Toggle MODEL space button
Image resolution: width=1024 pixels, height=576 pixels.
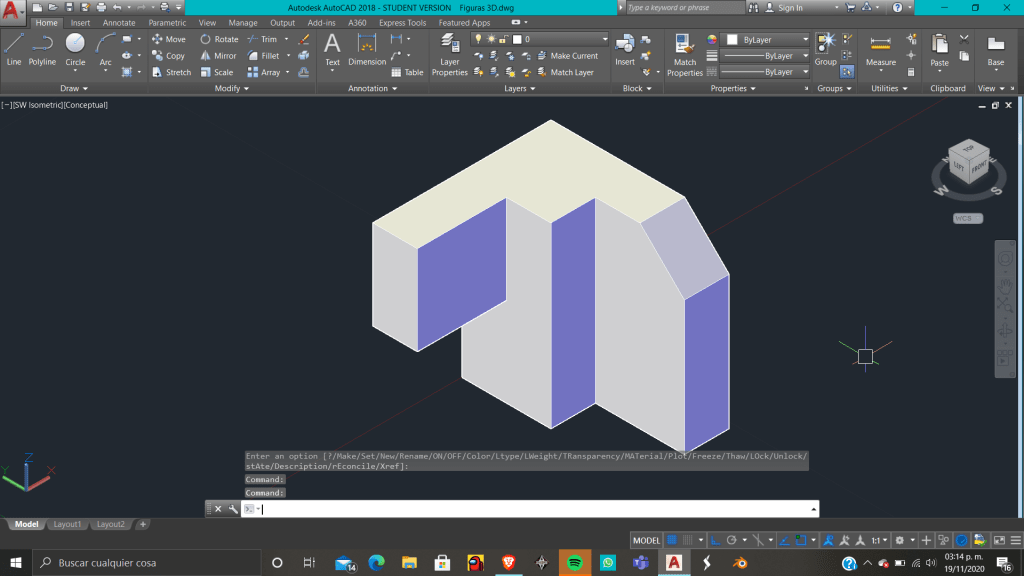tap(647, 540)
